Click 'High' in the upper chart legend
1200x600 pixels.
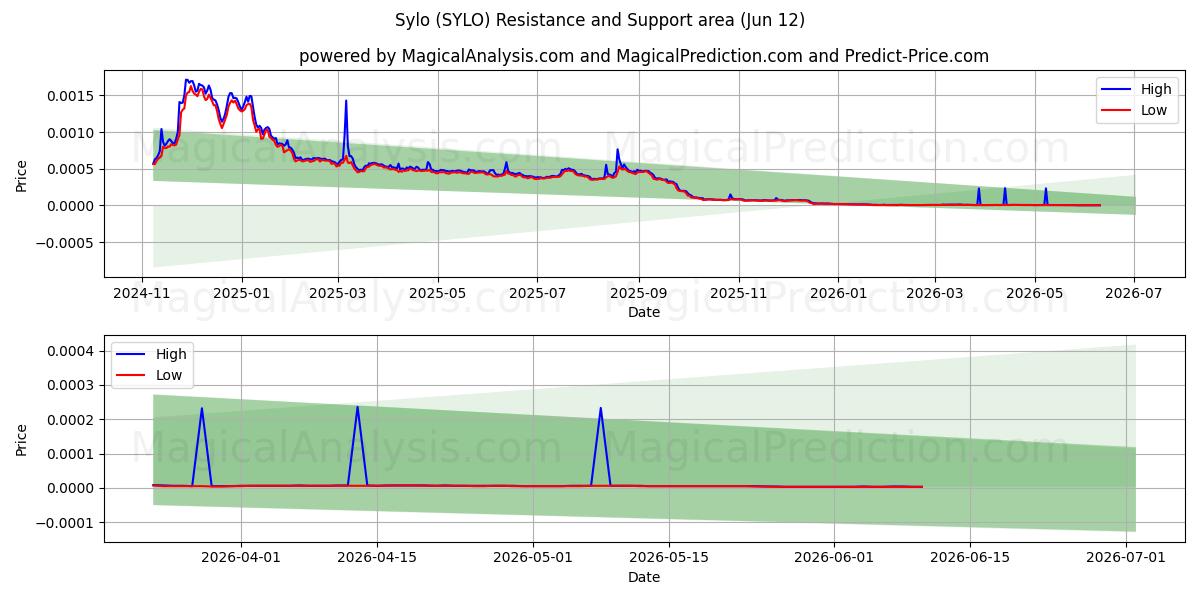(1156, 90)
